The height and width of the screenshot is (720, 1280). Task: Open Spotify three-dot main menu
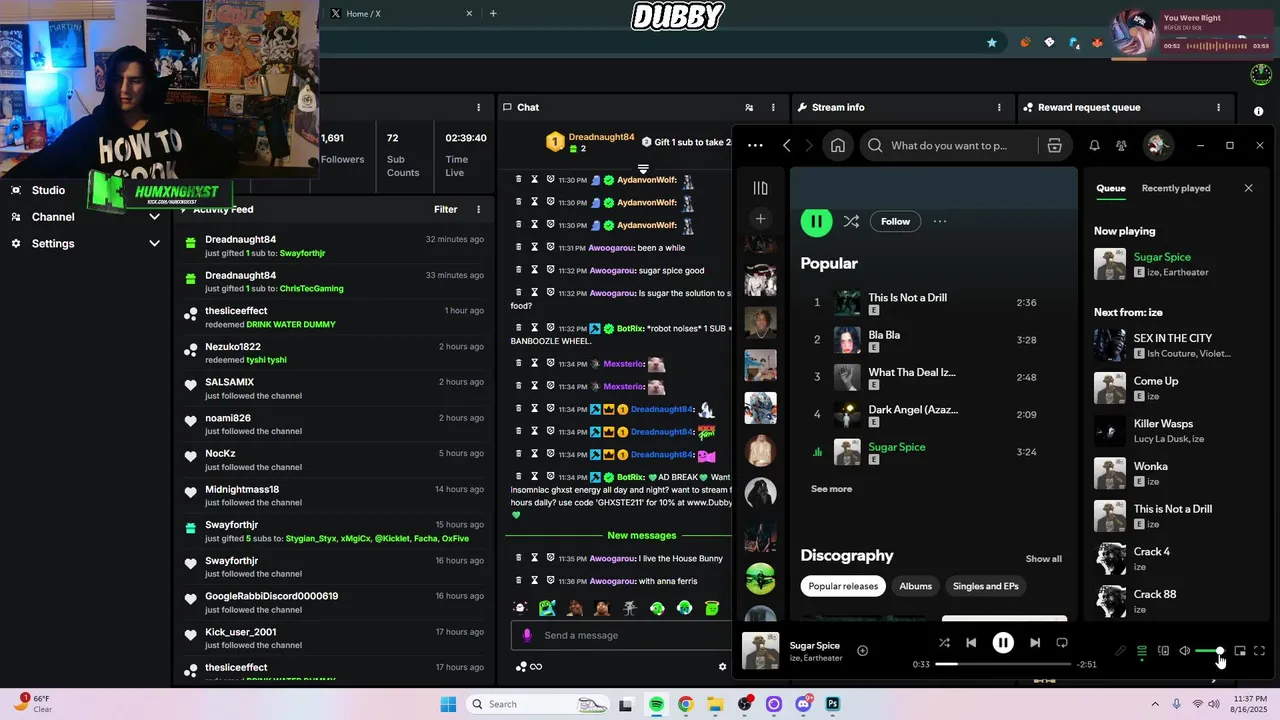755,145
